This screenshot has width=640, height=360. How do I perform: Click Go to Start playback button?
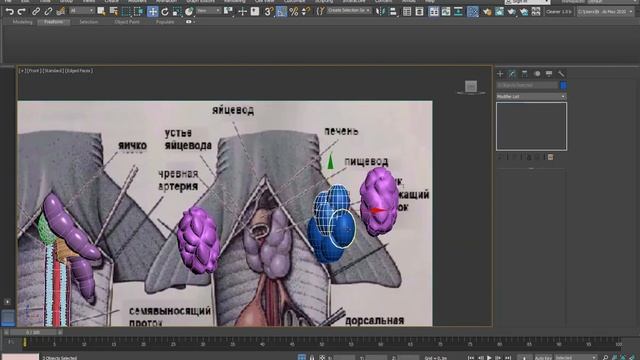tap(471, 358)
